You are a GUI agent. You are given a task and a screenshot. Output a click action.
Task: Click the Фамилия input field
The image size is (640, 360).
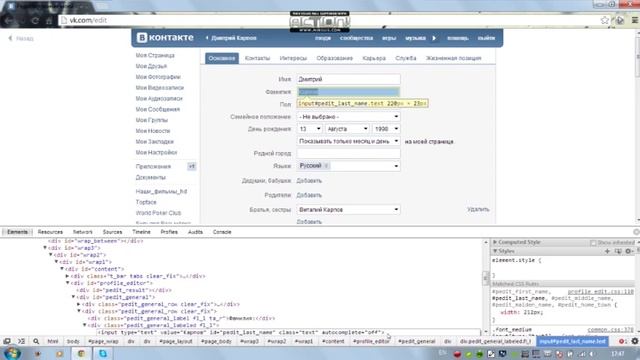(x=348, y=92)
